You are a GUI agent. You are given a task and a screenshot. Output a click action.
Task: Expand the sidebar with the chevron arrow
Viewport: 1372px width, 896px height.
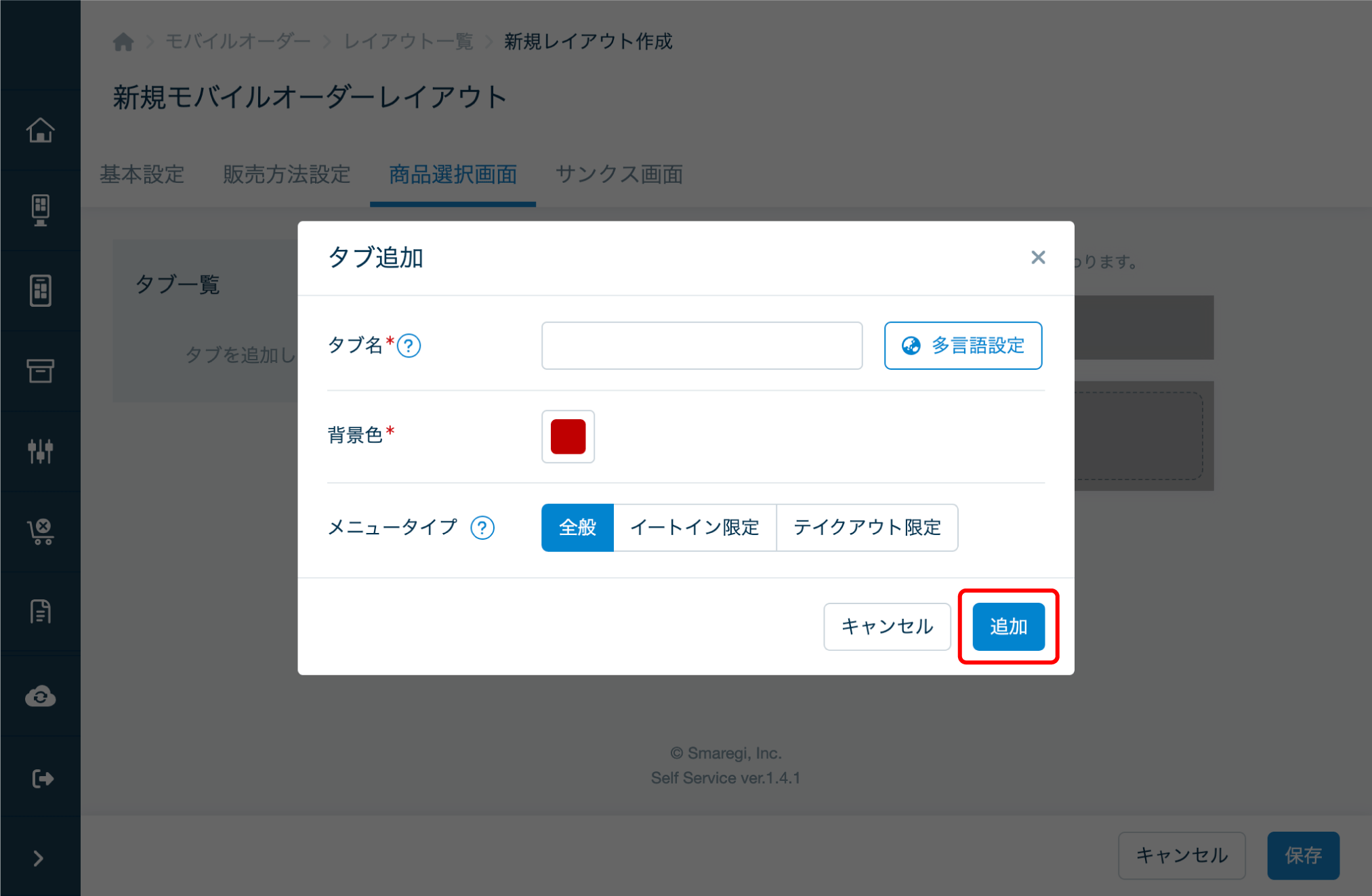coord(39,858)
